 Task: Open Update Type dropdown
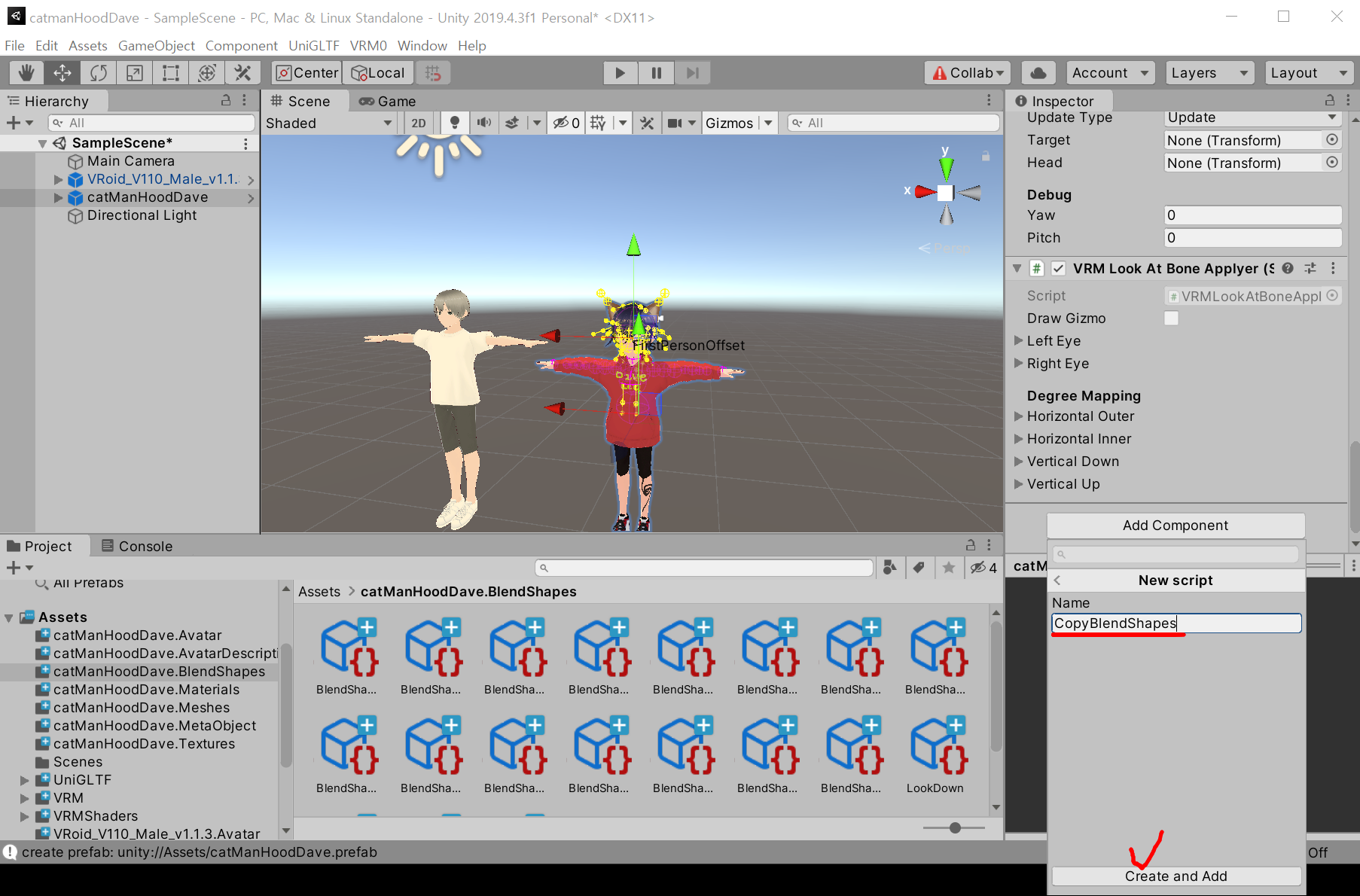point(1252,117)
